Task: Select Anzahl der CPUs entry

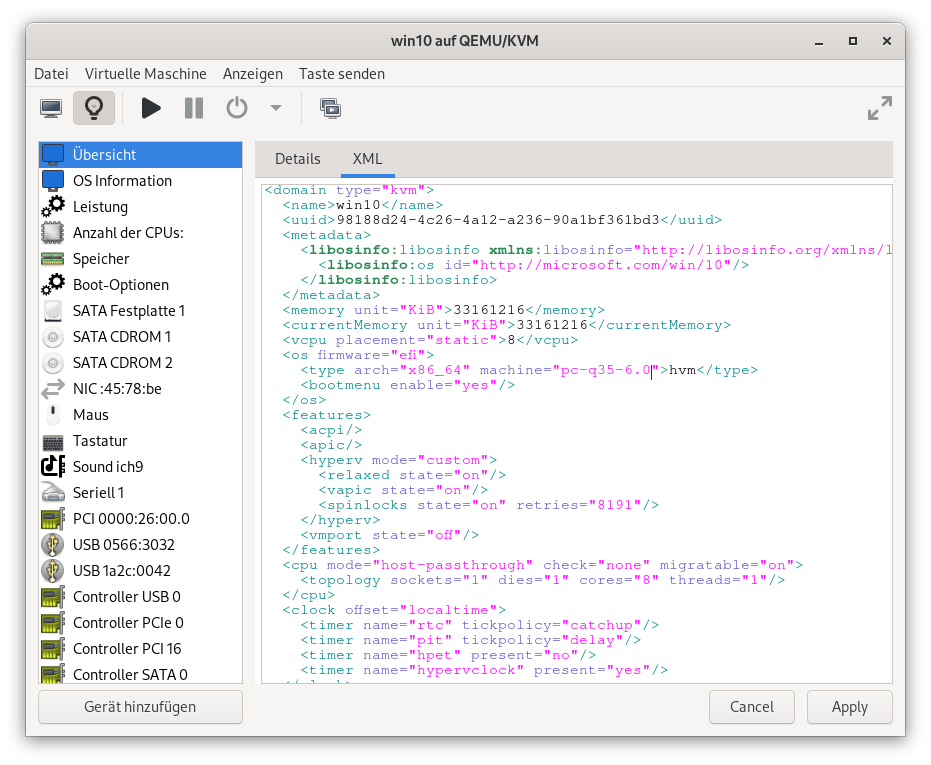Action: [141, 233]
